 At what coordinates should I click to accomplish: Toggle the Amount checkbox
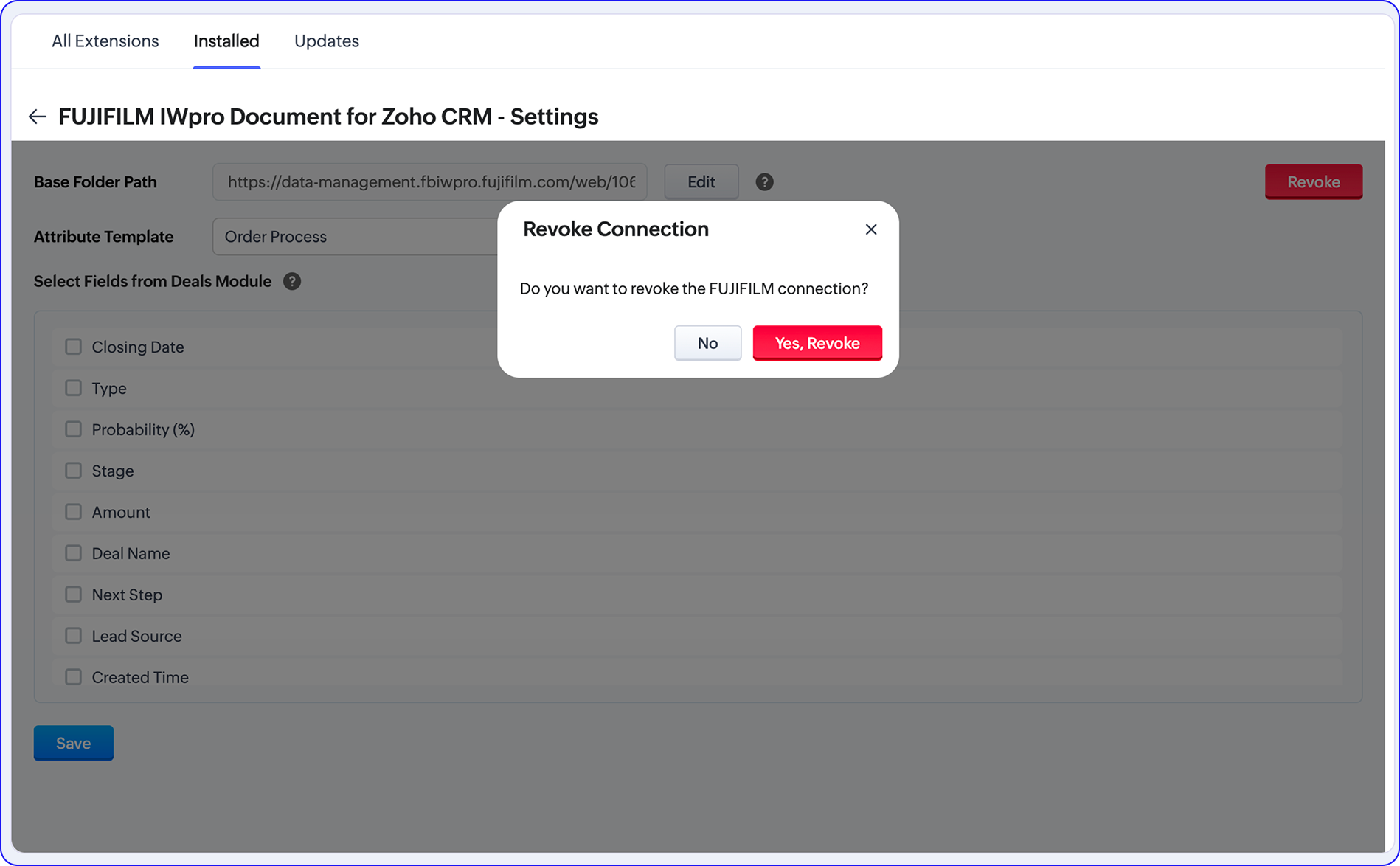coord(73,512)
